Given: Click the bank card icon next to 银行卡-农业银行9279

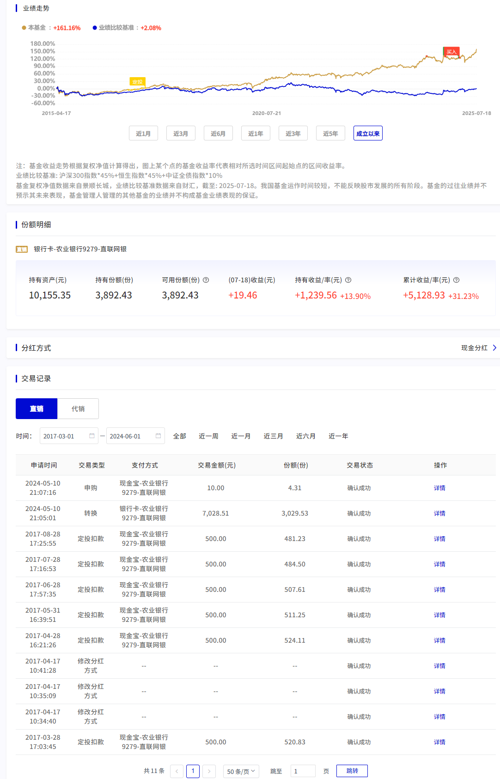Looking at the screenshot, I should tap(22, 249).
